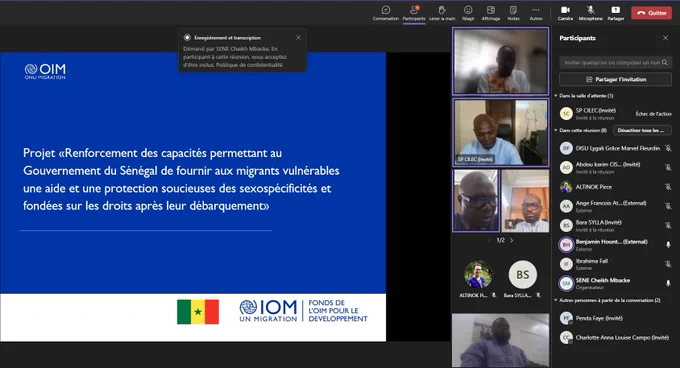Click muted mic icon for Abdou karim
This screenshot has width=680, height=368.
pyautogui.click(x=668, y=167)
